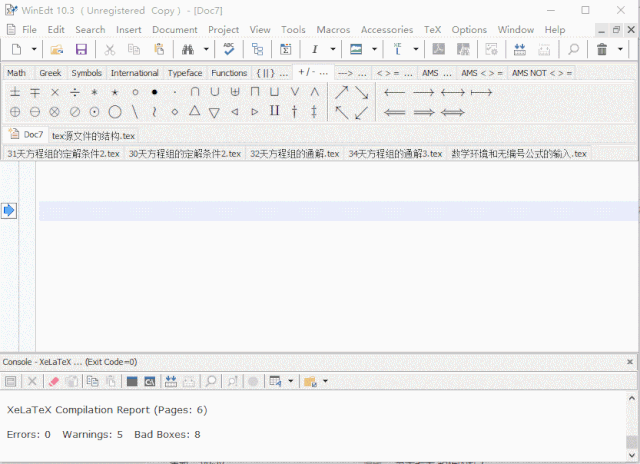Insert the division symbol
The image size is (640, 464).
[x=75, y=93]
